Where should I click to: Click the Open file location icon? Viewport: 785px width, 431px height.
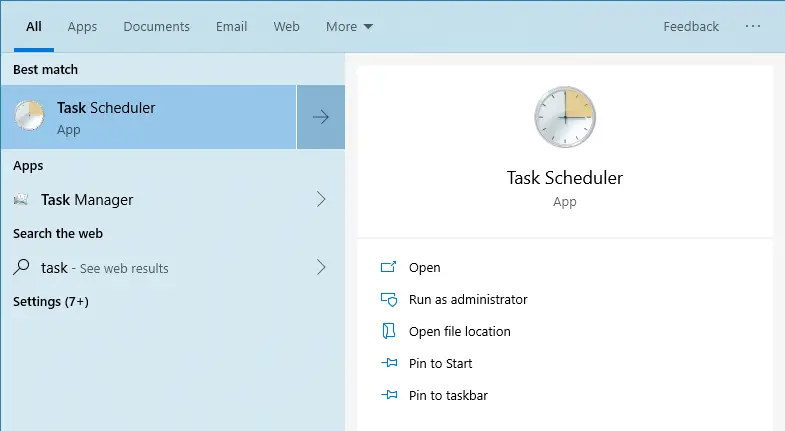tap(389, 331)
